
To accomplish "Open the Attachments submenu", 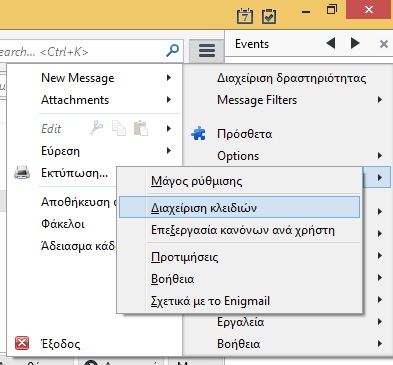I will click(94, 100).
